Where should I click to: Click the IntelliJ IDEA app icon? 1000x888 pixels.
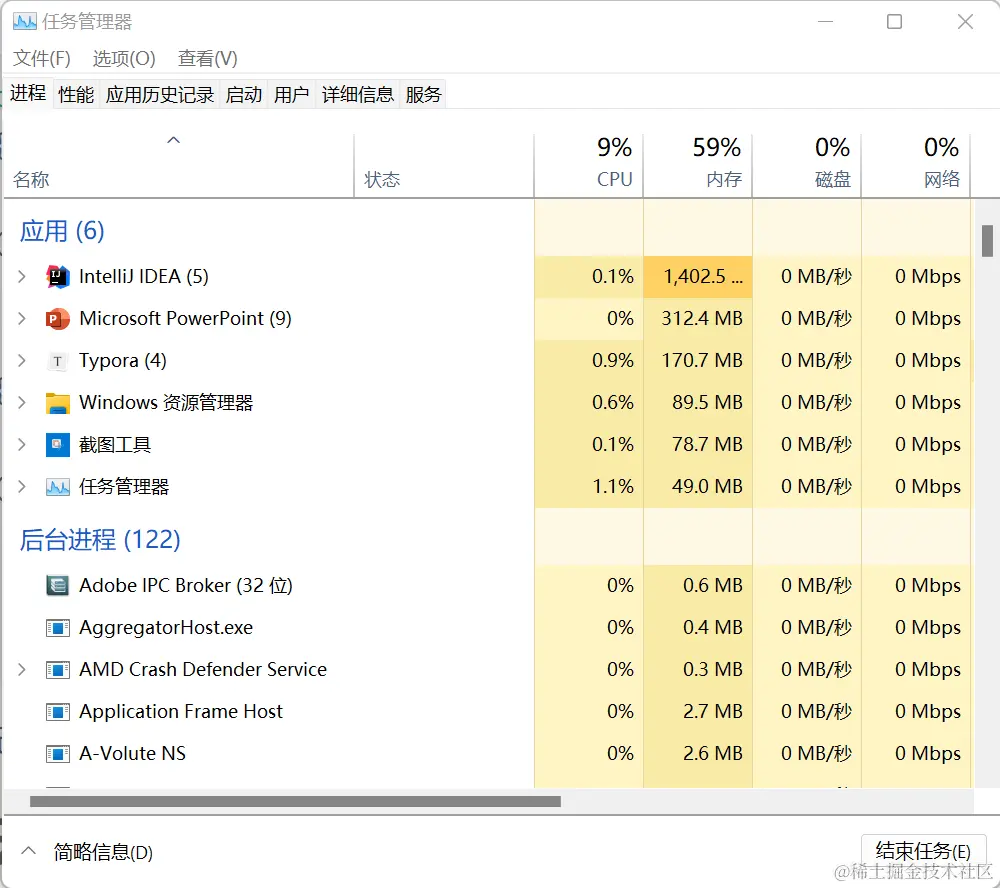pyautogui.click(x=57, y=277)
